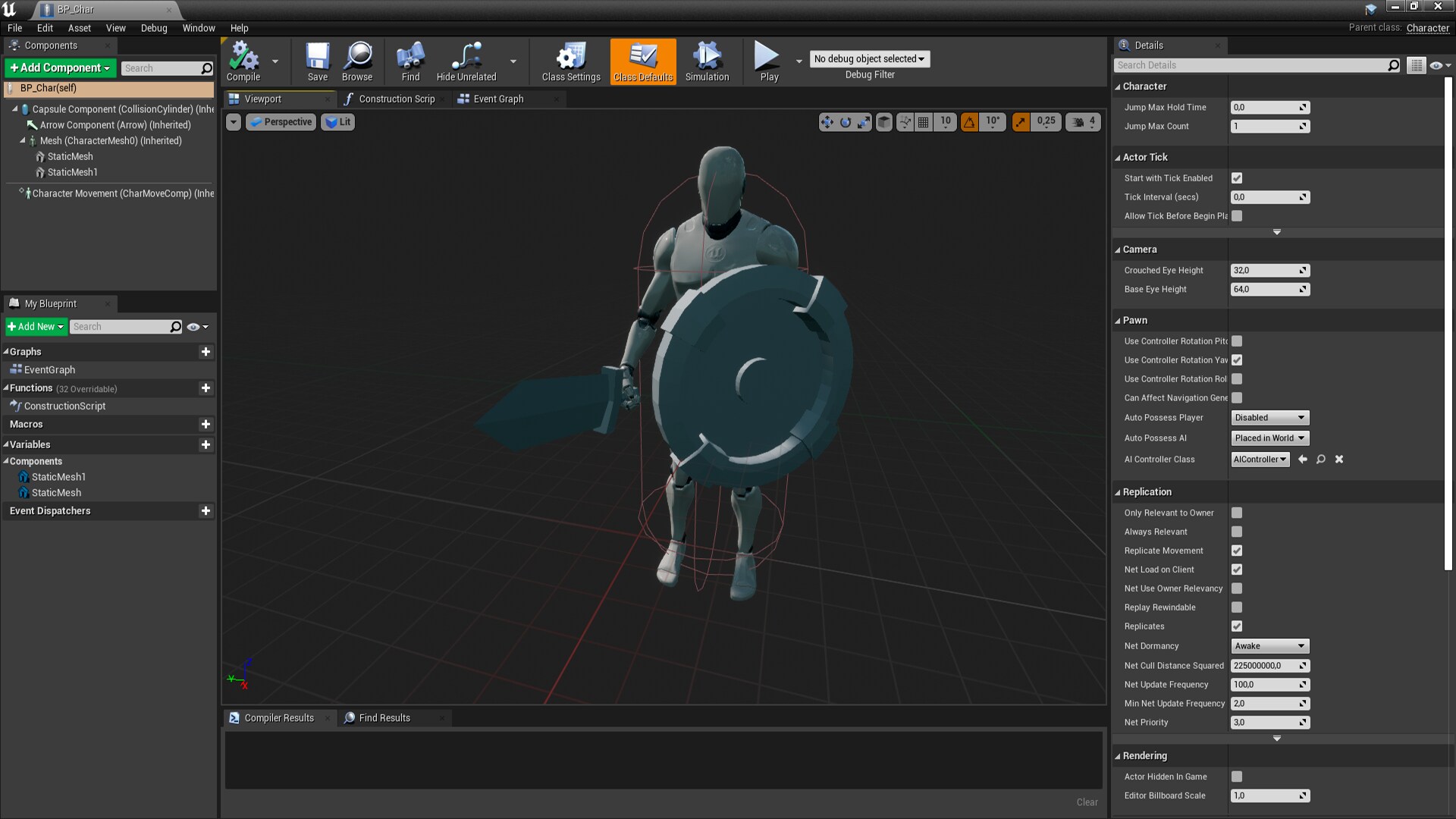Select the Browse icon in the toolbar

click(x=357, y=57)
